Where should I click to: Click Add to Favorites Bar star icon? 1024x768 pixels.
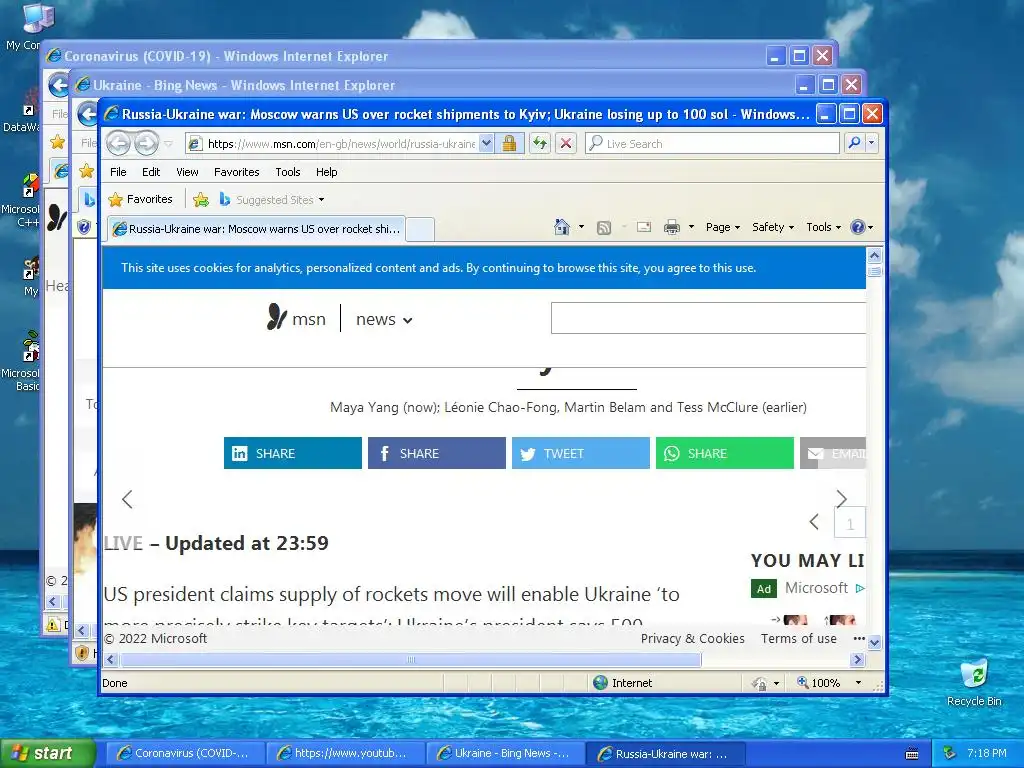click(x=201, y=200)
